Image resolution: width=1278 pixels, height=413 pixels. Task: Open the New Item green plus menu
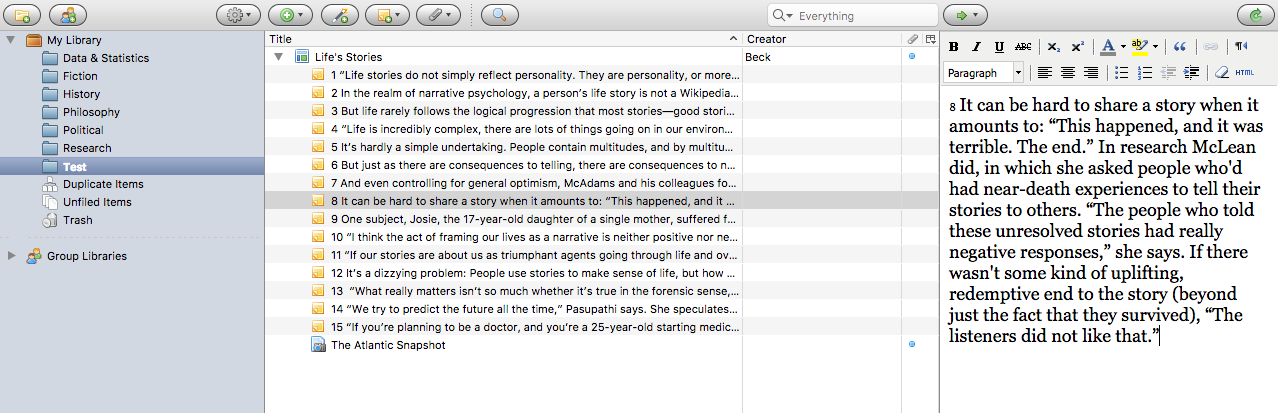click(292, 15)
